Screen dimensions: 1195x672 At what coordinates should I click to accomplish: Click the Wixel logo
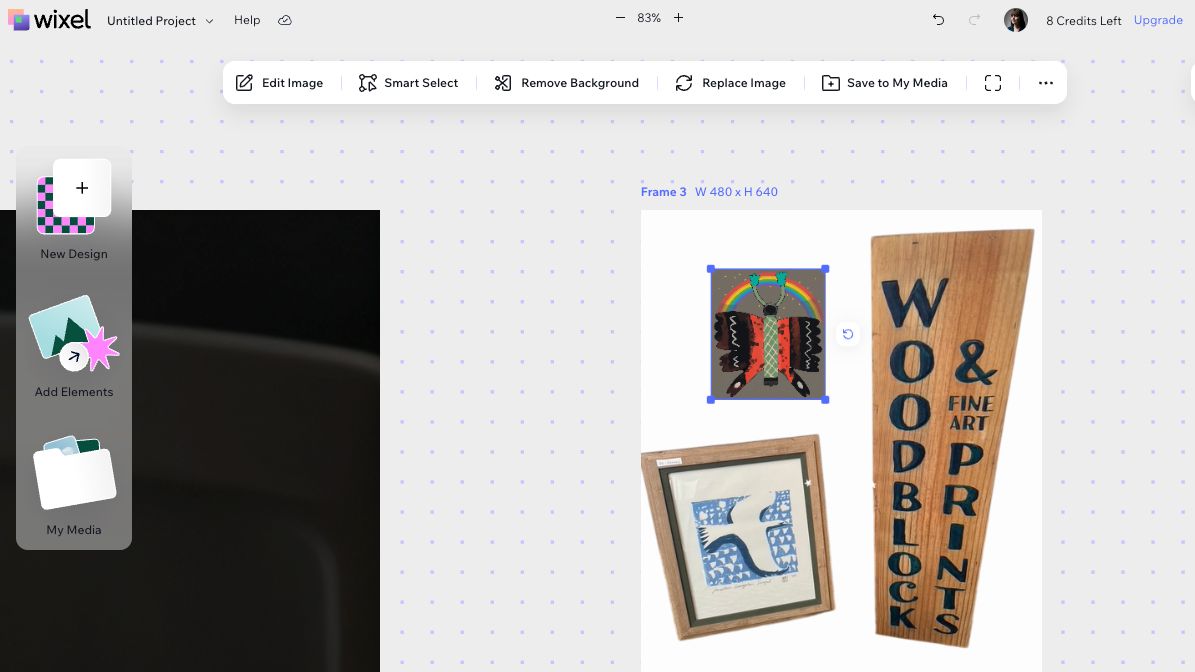[x=48, y=19]
